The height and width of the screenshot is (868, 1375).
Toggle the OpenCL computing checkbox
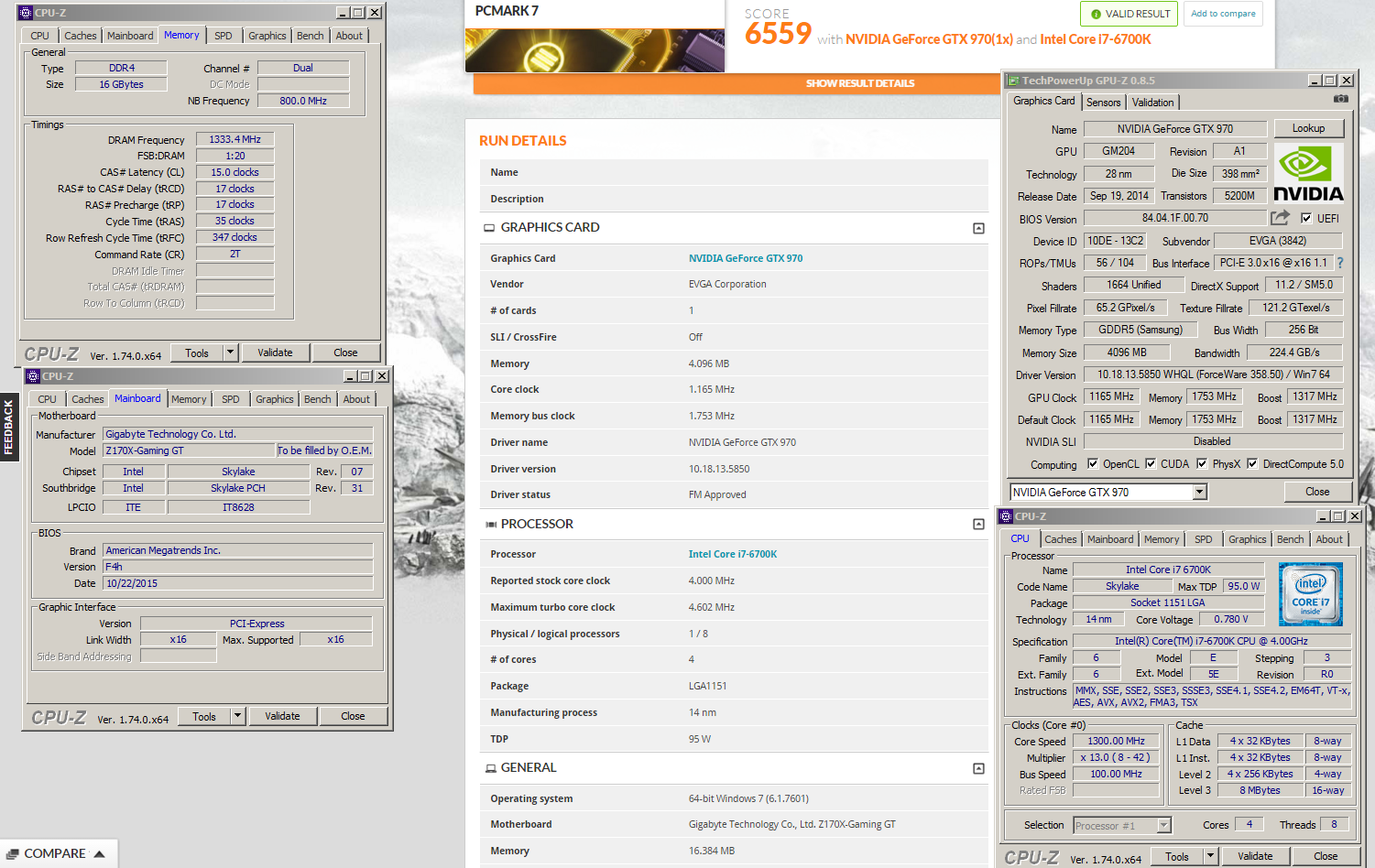coord(1092,463)
